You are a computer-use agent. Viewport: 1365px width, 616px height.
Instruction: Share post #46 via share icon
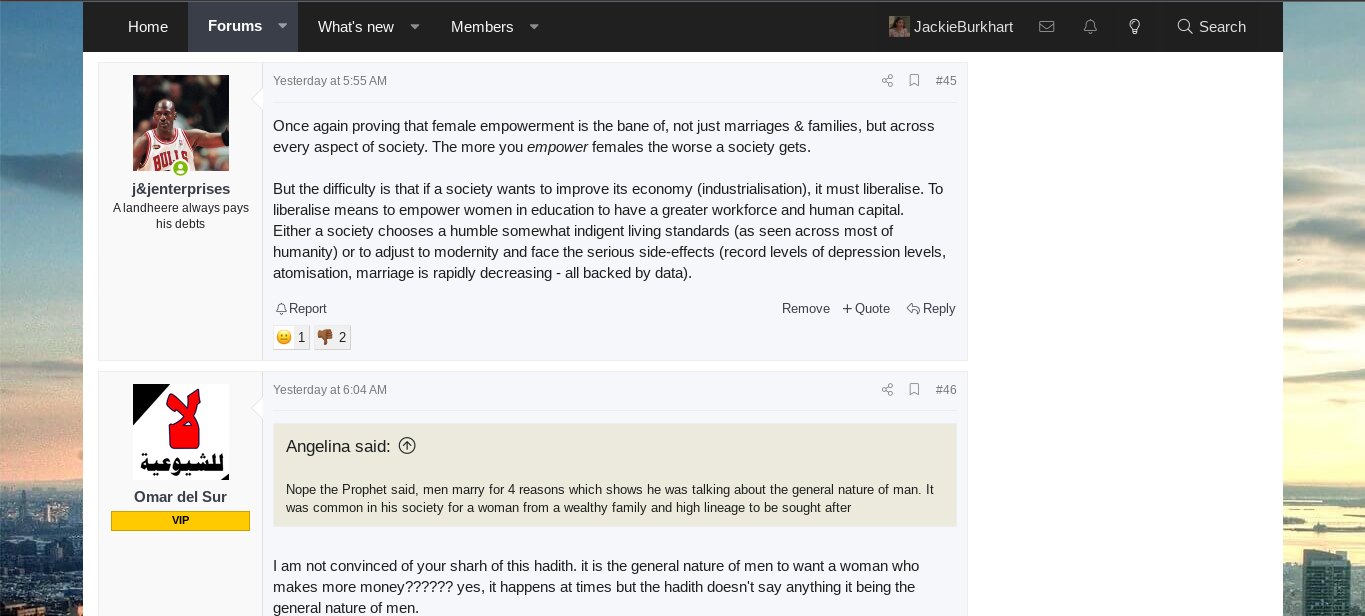pos(887,390)
